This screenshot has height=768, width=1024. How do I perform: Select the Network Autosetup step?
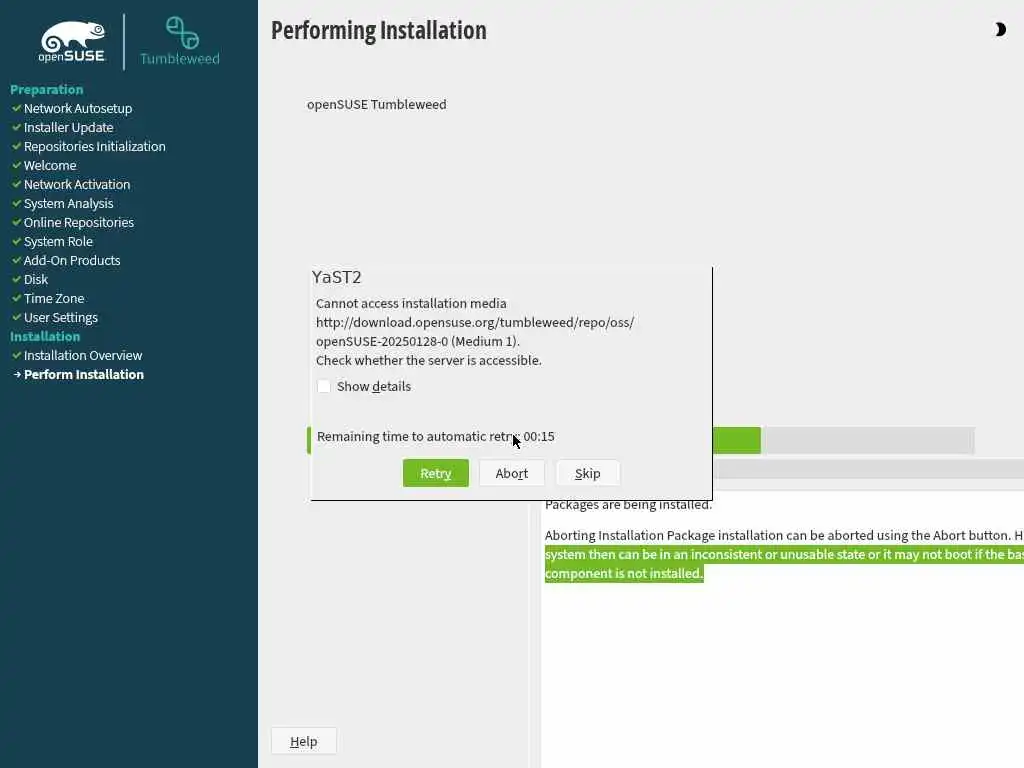click(x=78, y=108)
